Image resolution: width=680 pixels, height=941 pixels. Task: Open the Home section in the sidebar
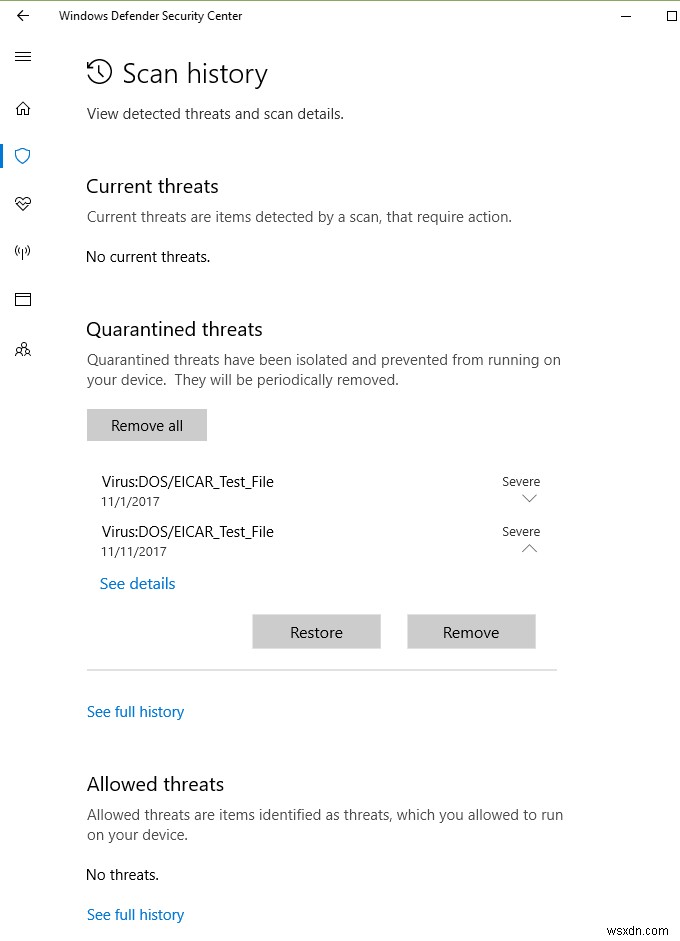(x=22, y=108)
